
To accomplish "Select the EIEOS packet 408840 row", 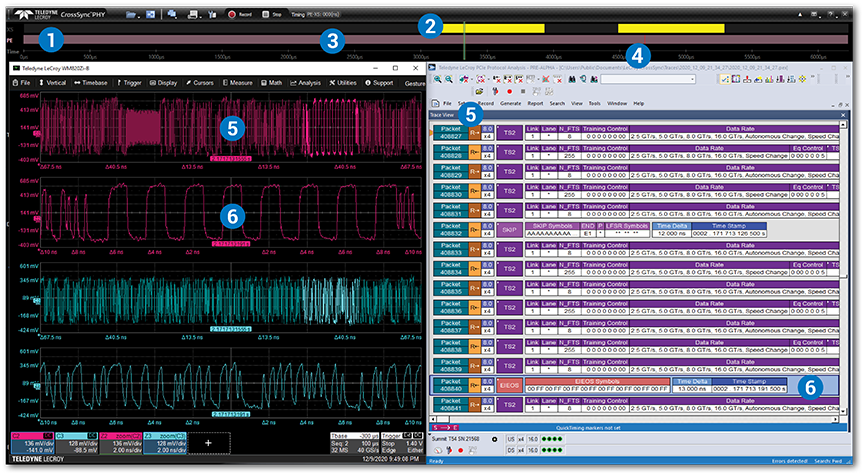I will click(x=634, y=385).
